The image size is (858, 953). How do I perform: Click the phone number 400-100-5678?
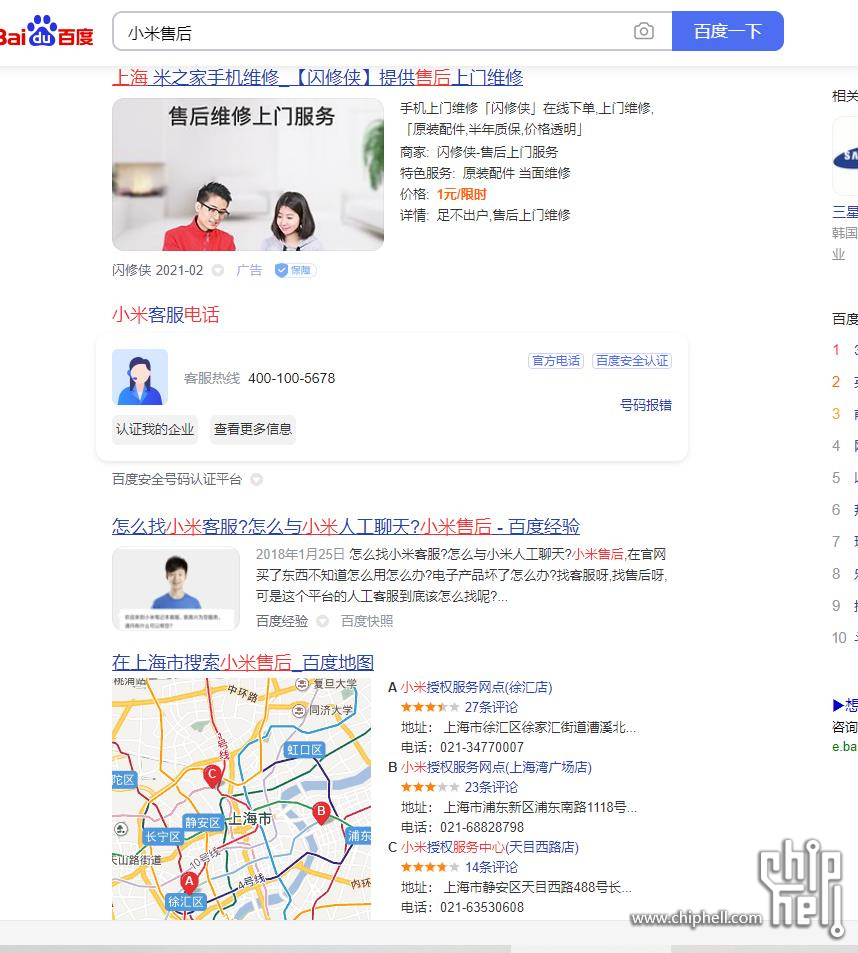point(292,379)
